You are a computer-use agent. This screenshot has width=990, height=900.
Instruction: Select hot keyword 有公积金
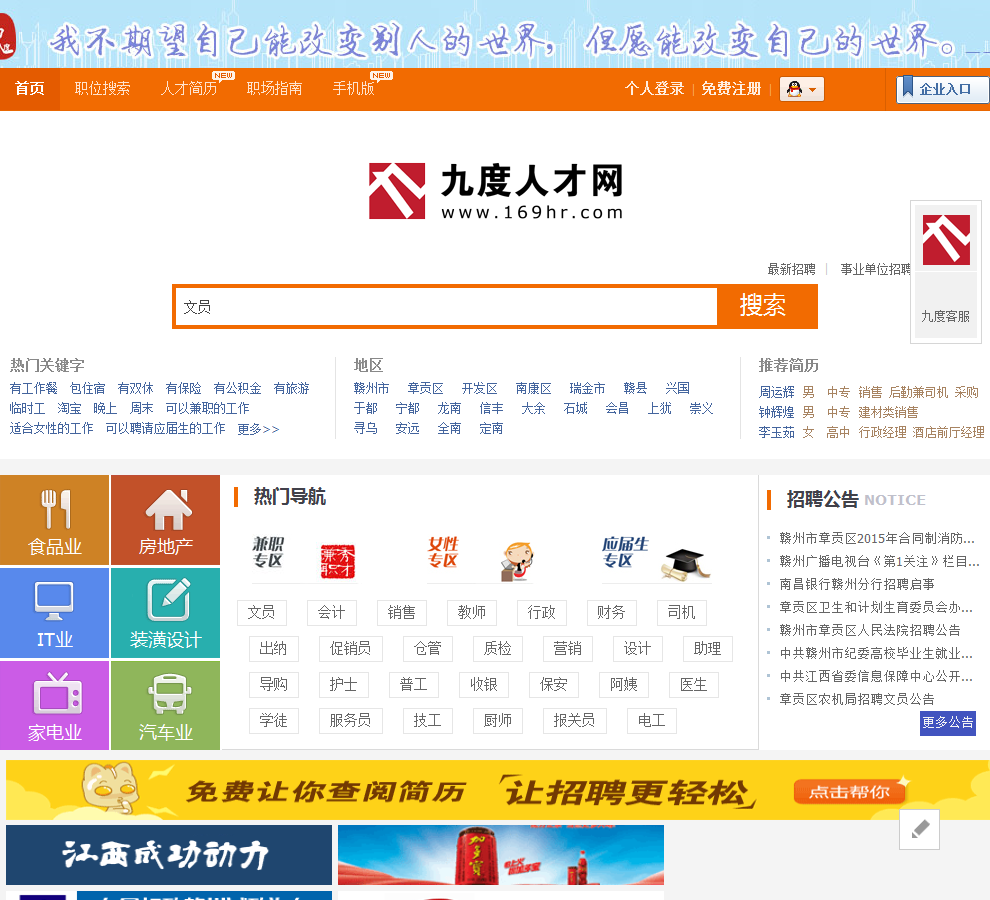pyautogui.click(x=237, y=388)
